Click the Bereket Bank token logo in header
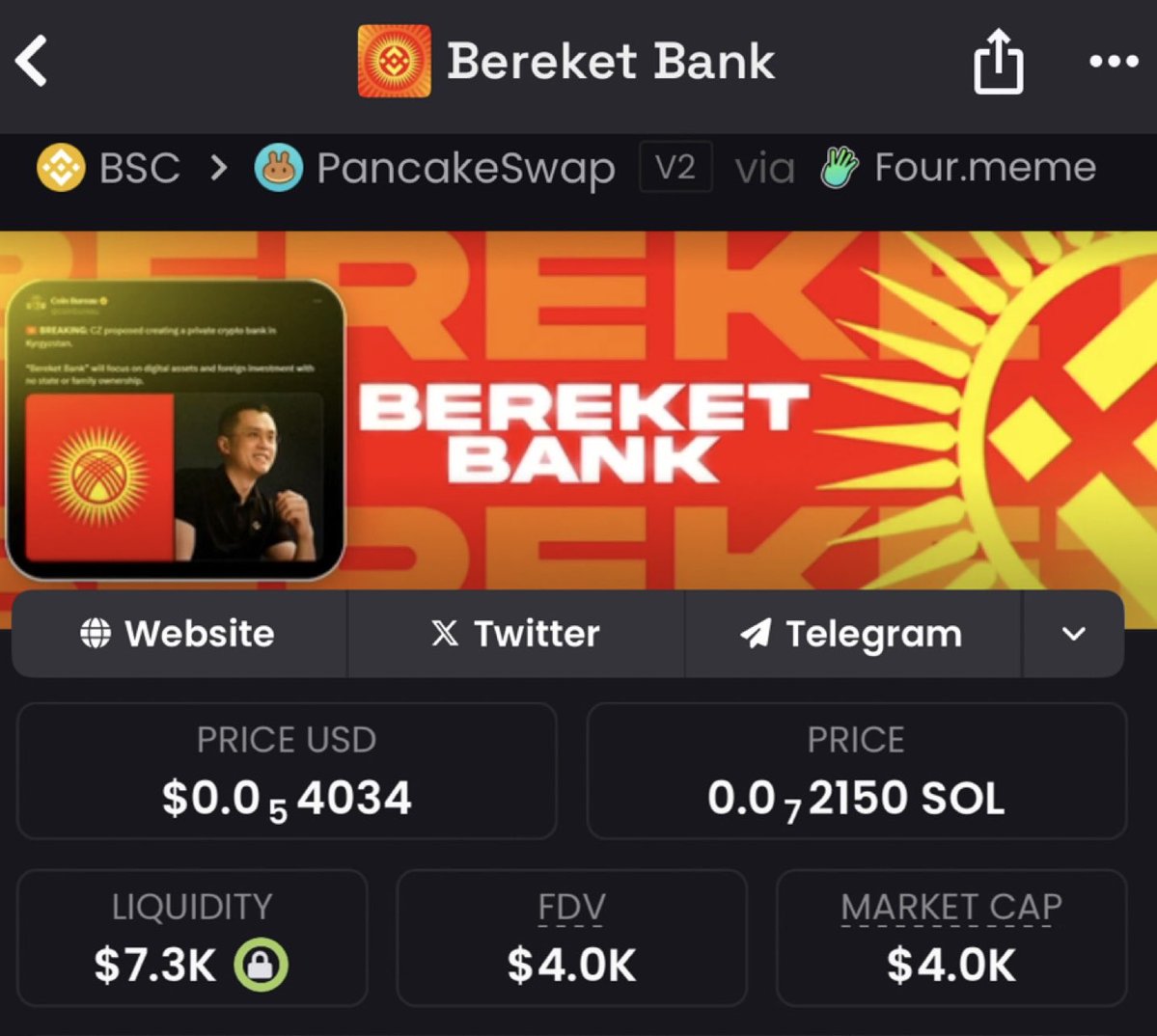The image size is (1157, 1036). [394, 61]
